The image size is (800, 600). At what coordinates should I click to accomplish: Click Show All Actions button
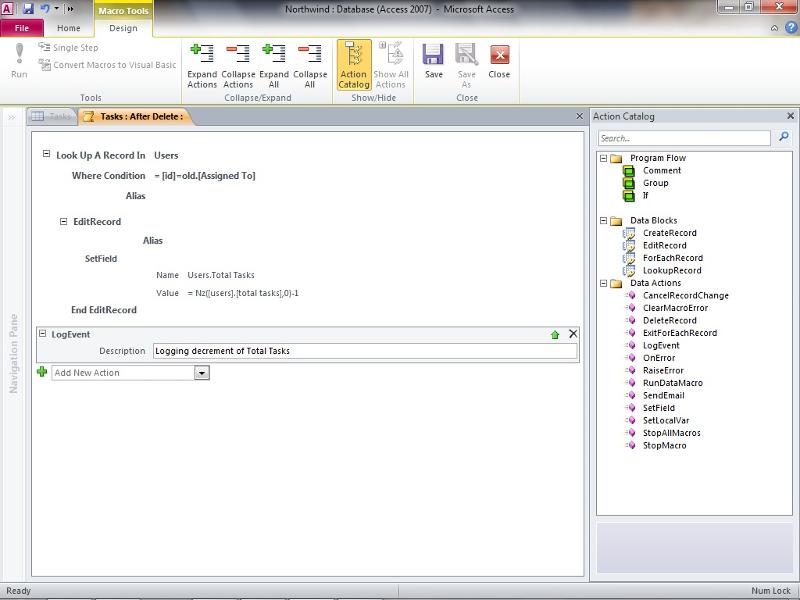tap(391, 65)
